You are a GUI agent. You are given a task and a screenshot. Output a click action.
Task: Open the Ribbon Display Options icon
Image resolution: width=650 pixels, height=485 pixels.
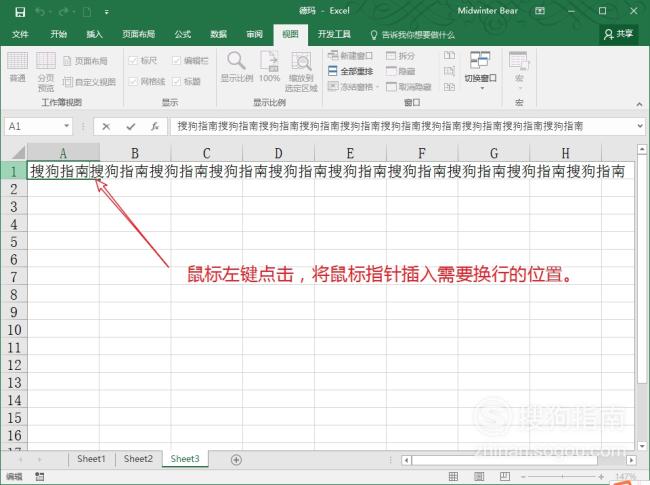540,11
